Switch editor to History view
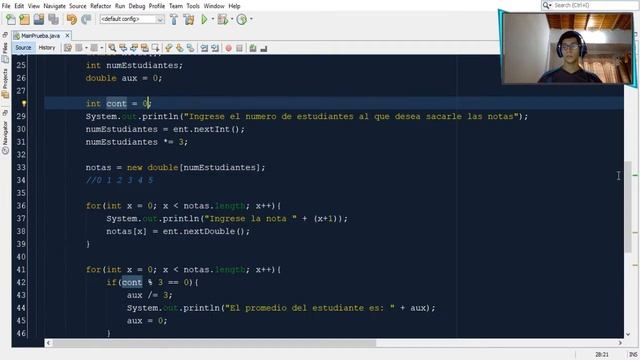Viewport: 640px width, 360px height. [x=47, y=48]
